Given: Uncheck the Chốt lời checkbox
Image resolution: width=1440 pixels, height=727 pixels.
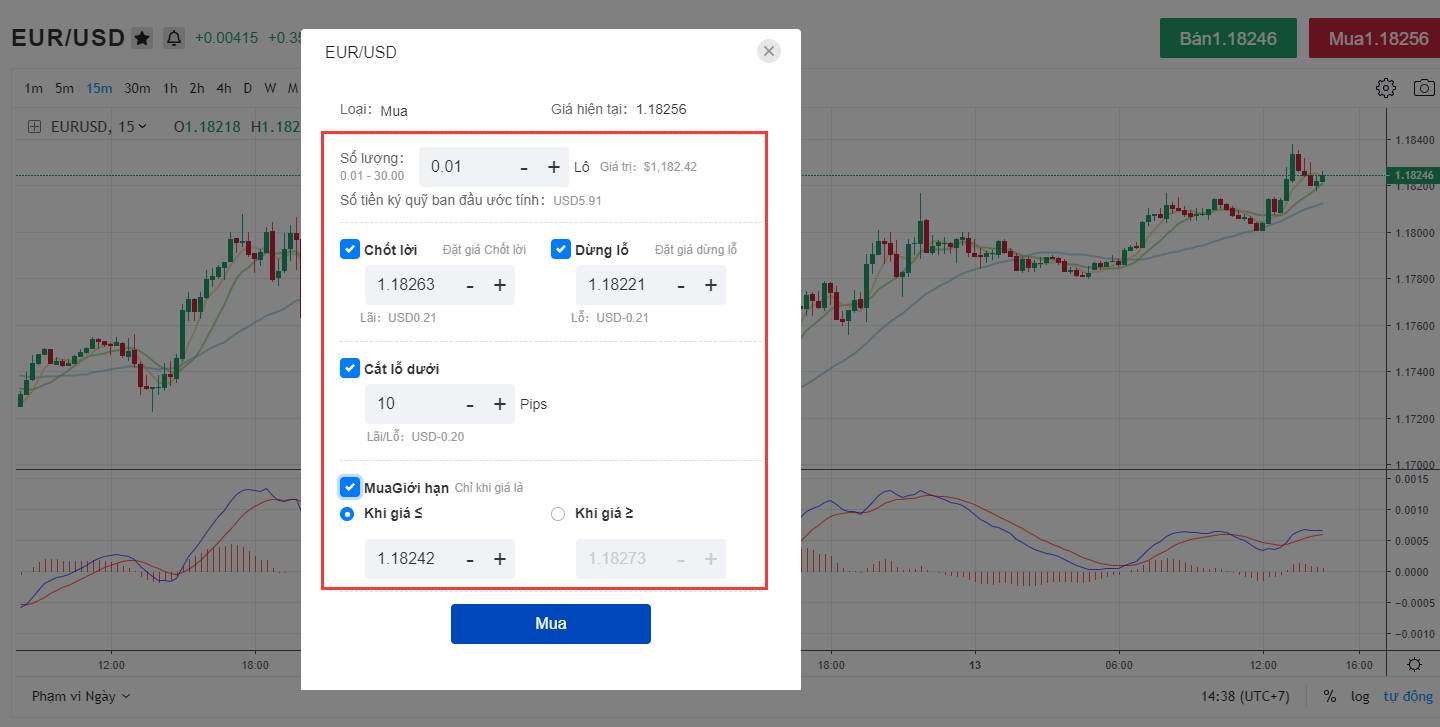Looking at the screenshot, I should point(350,250).
